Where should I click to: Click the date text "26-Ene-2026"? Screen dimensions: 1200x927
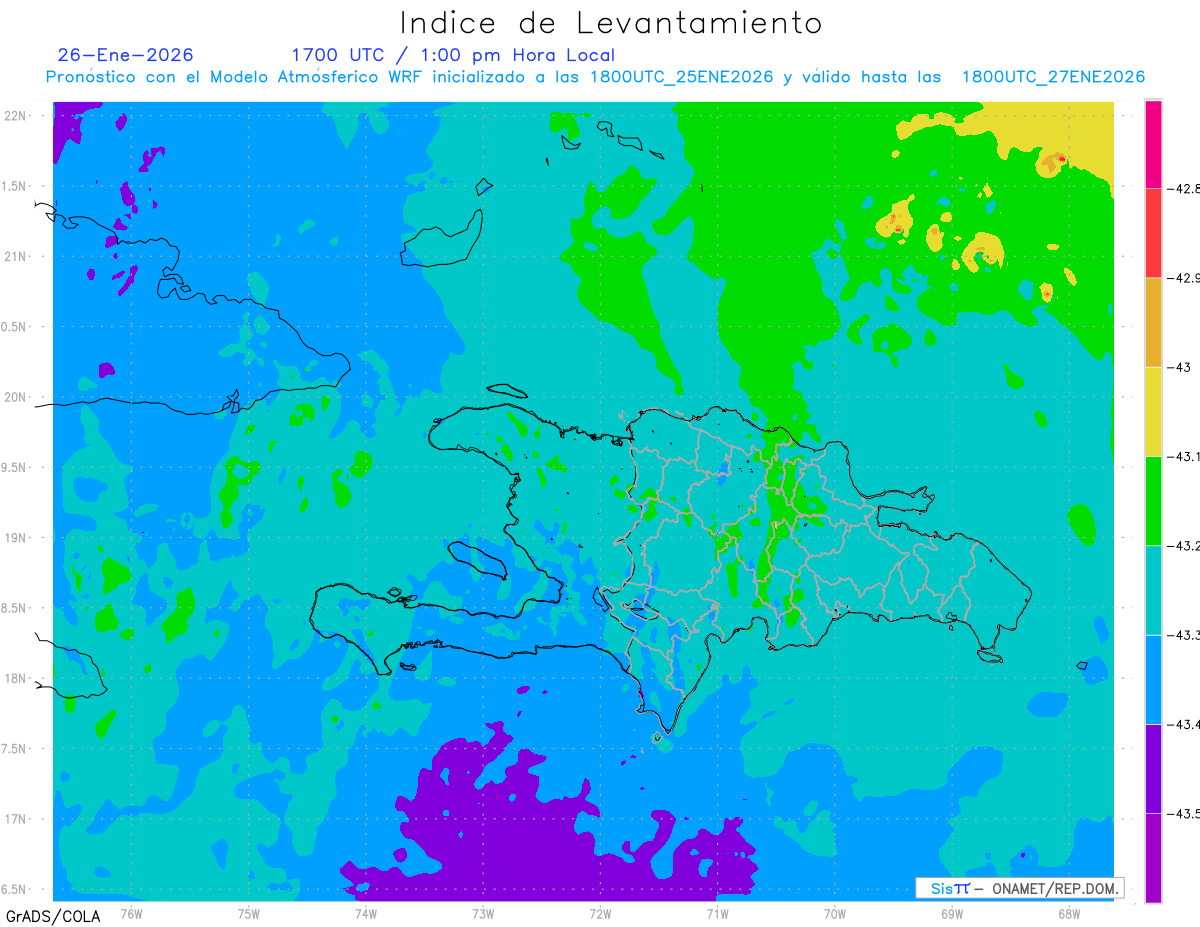pyautogui.click(x=126, y=55)
